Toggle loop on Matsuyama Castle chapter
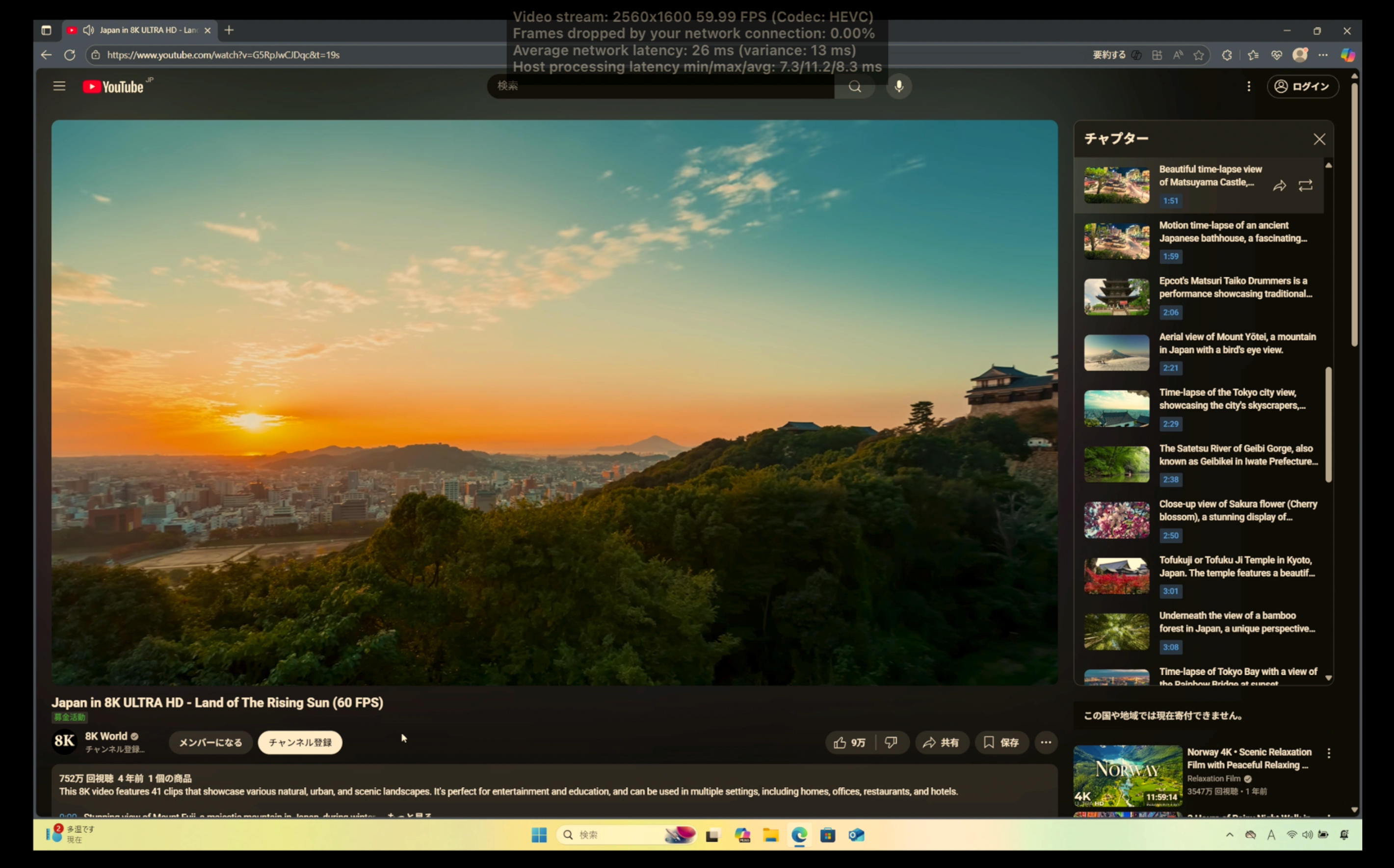 point(1306,185)
